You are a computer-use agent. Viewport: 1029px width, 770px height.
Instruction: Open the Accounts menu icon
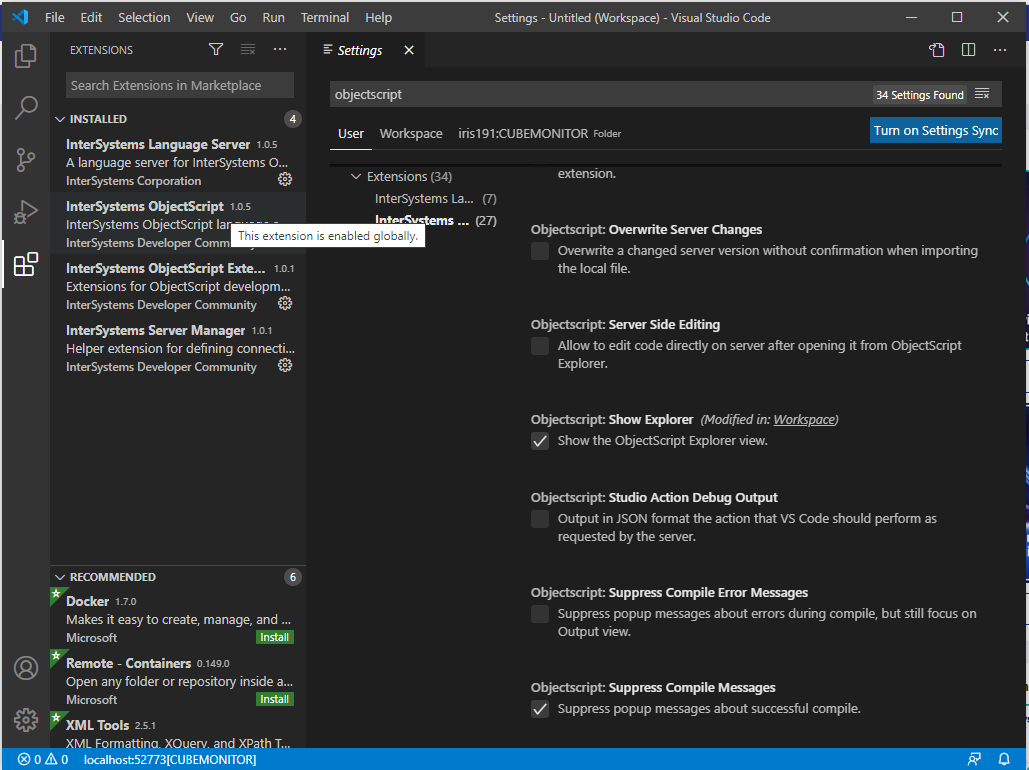pyautogui.click(x=26, y=668)
